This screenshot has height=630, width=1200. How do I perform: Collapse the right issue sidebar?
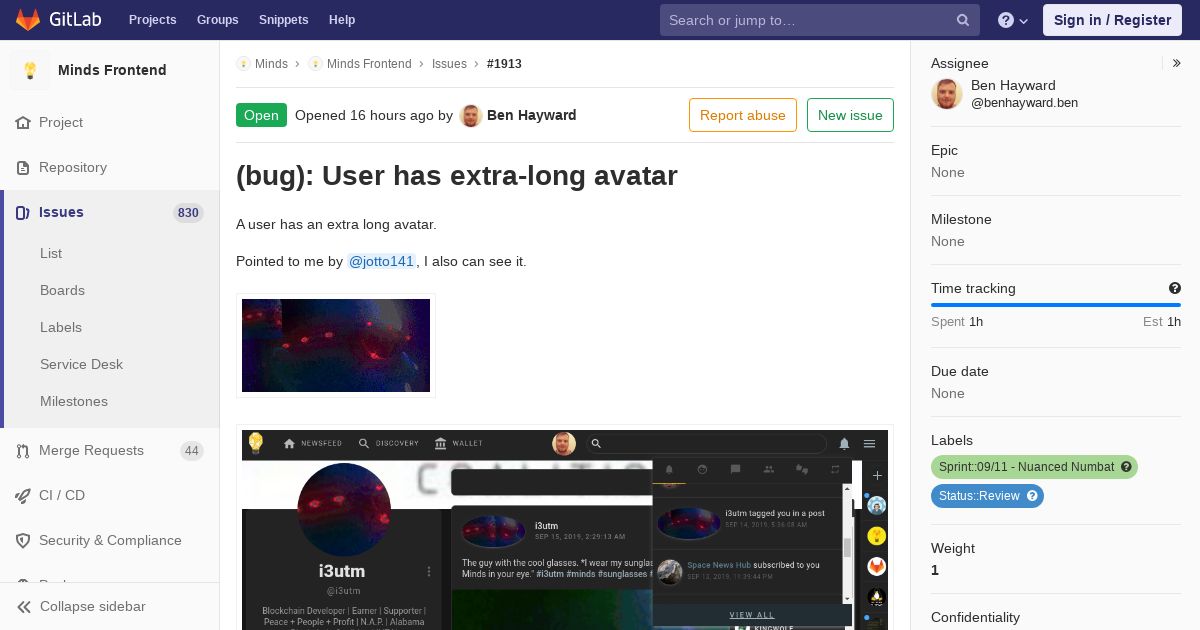click(1177, 63)
